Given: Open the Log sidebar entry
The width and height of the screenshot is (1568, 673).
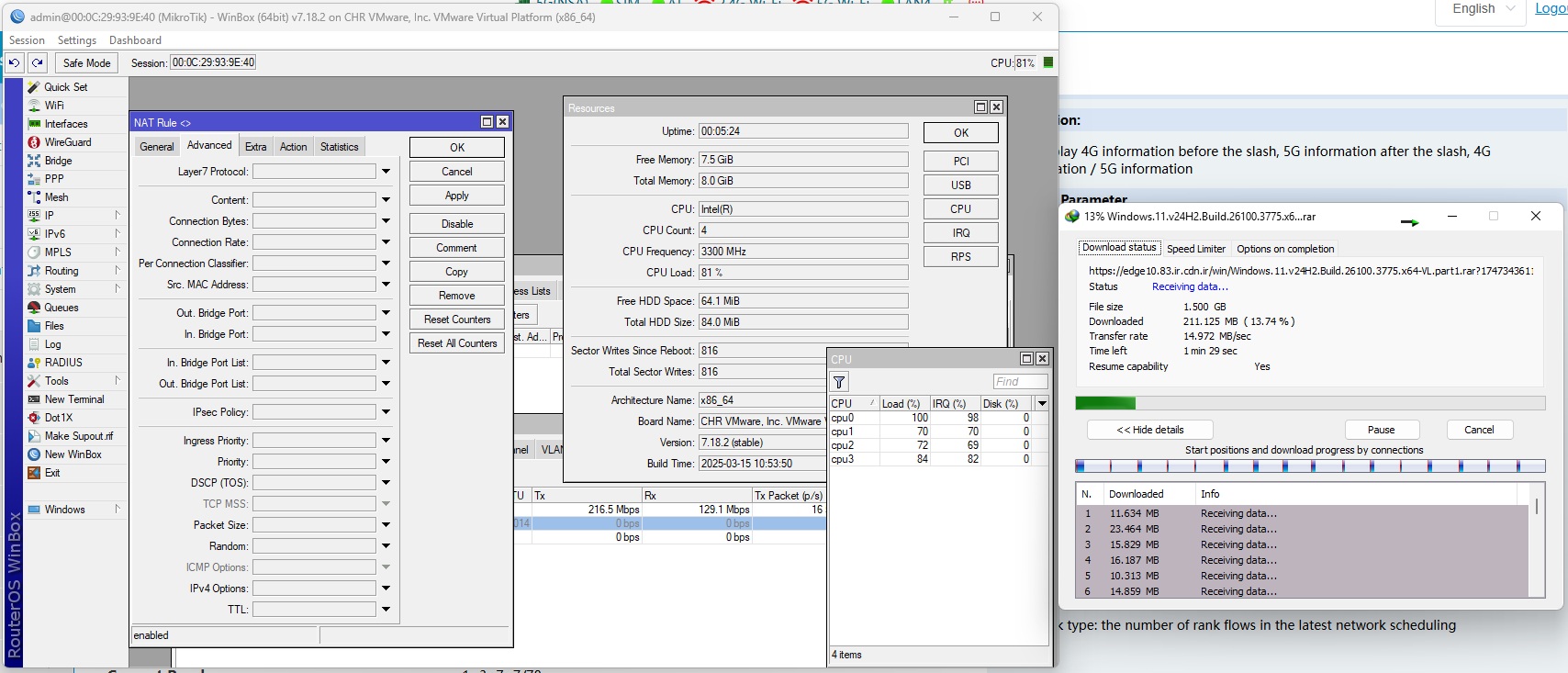Looking at the screenshot, I should [52, 344].
